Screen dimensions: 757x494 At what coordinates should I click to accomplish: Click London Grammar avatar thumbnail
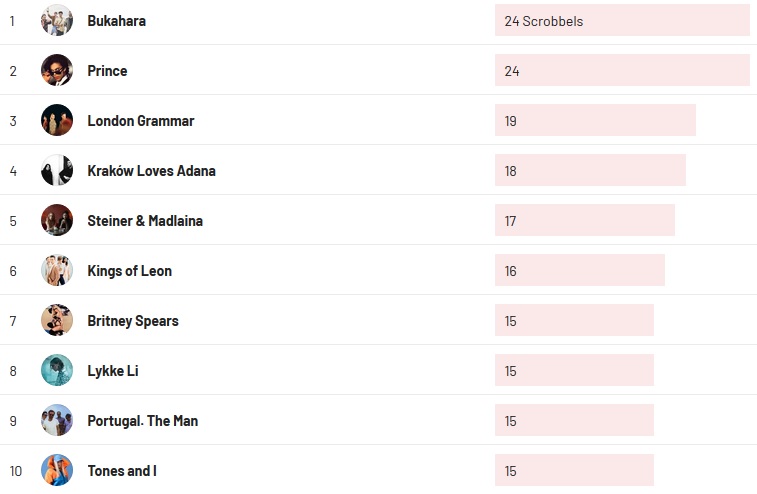pyautogui.click(x=57, y=120)
